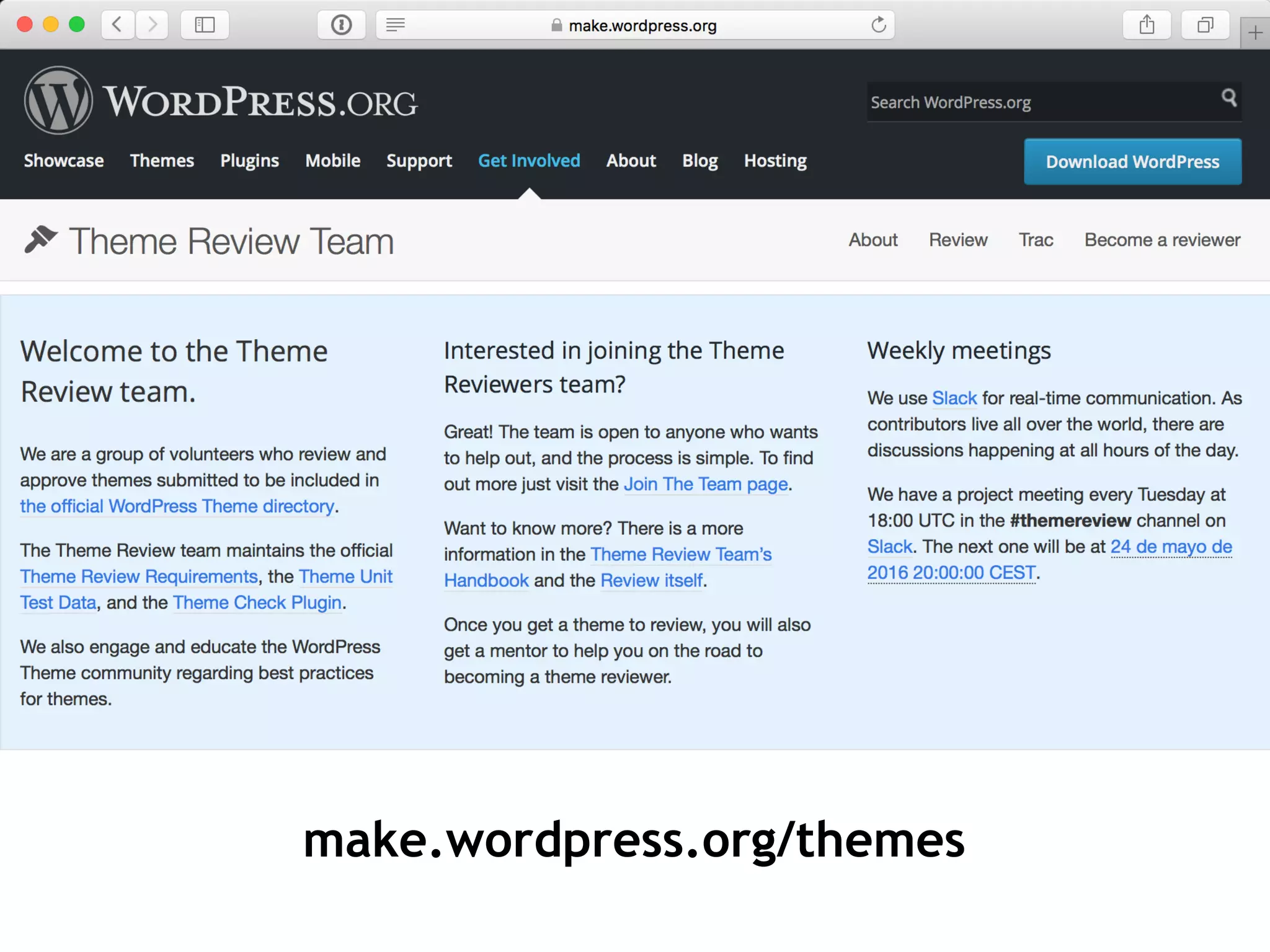Open Become a reviewer link
The height and width of the screenshot is (952, 1270).
coord(1163,240)
